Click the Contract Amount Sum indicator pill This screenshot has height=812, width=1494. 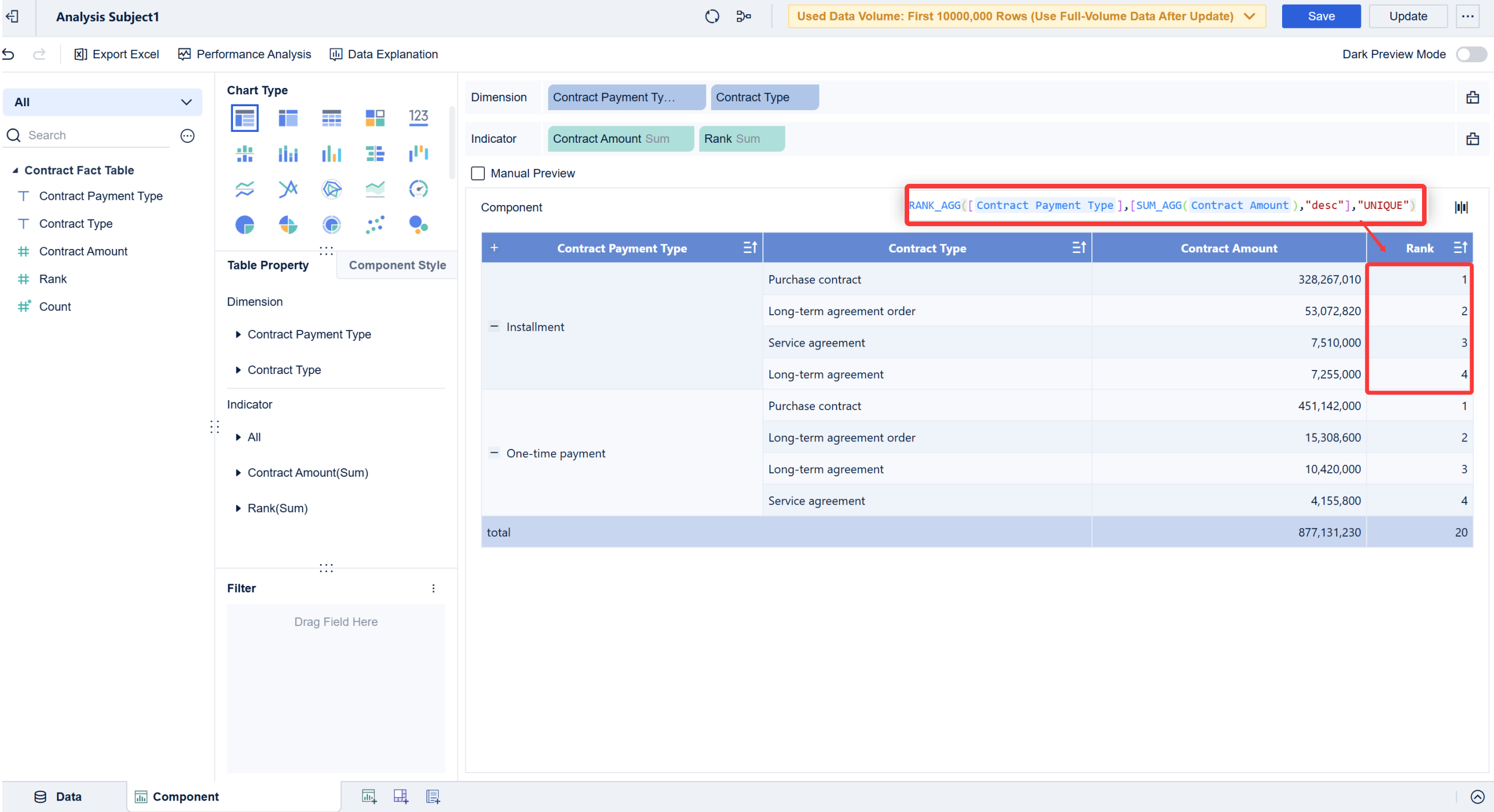(620, 139)
